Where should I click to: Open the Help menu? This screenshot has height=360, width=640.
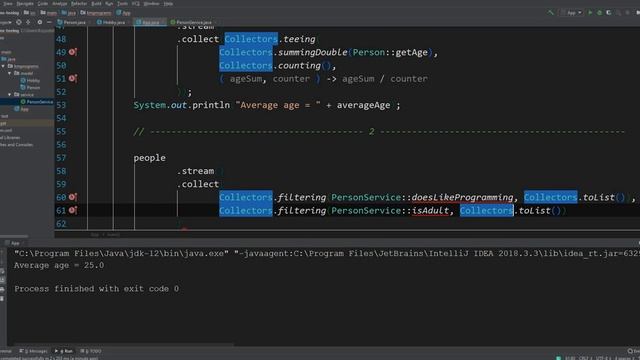[x=168, y=4]
